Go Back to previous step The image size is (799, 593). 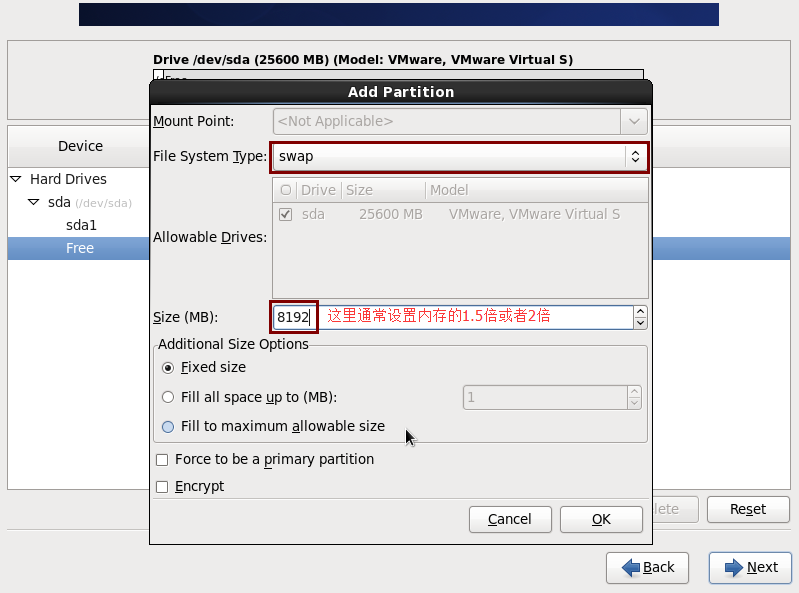(648, 568)
